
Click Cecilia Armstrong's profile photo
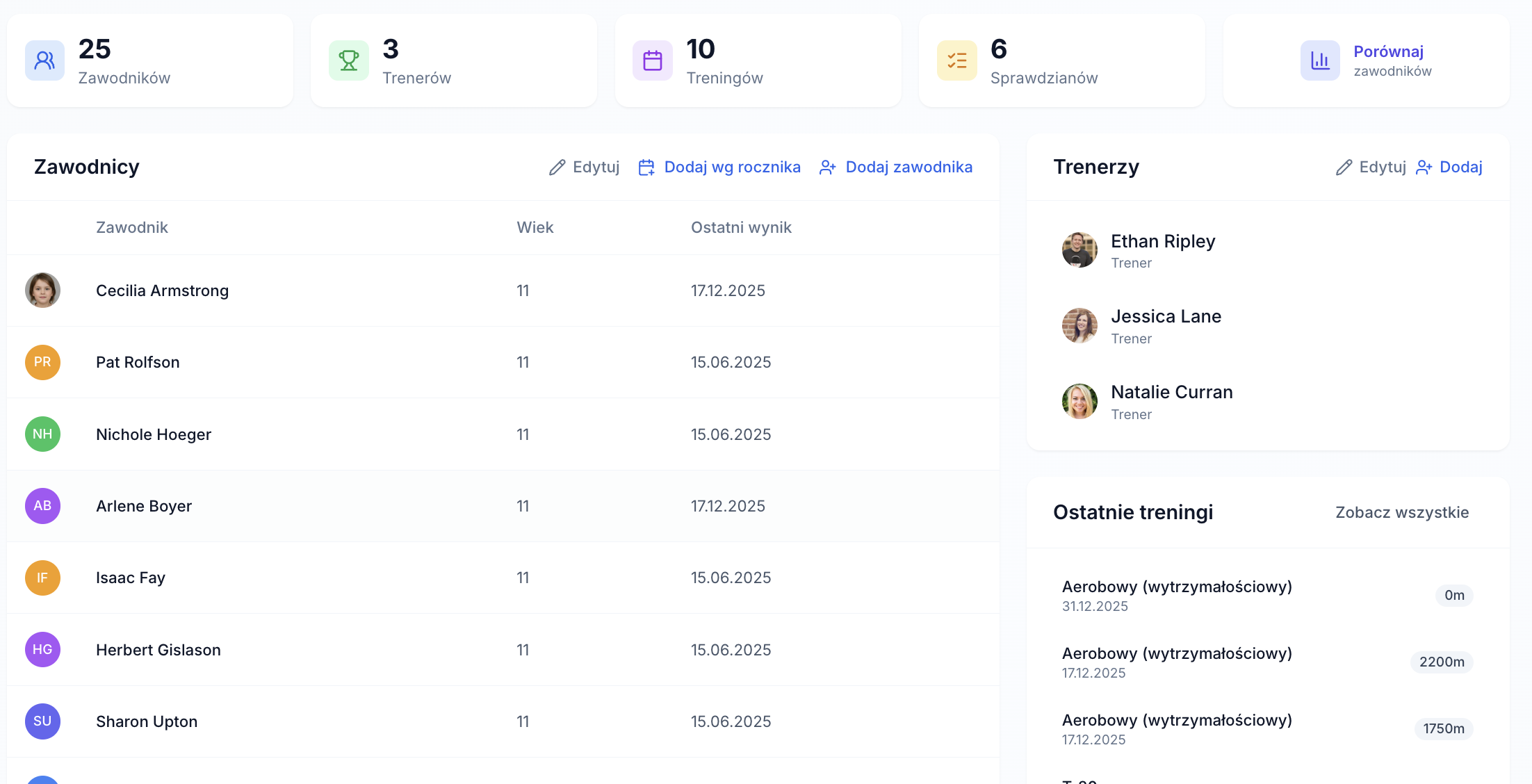point(42,291)
